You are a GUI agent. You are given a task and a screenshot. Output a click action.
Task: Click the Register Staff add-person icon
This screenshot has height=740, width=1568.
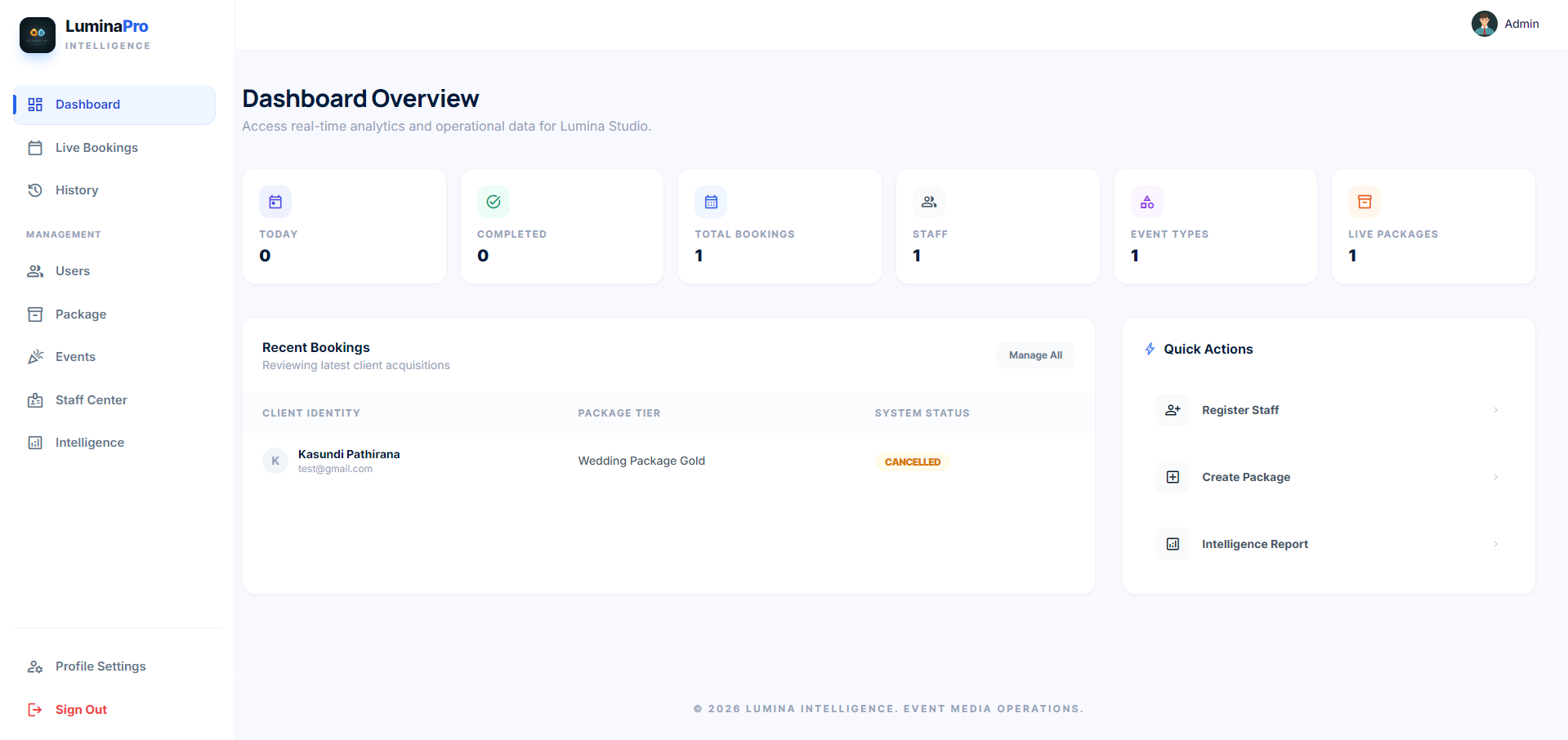[1173, 410]
